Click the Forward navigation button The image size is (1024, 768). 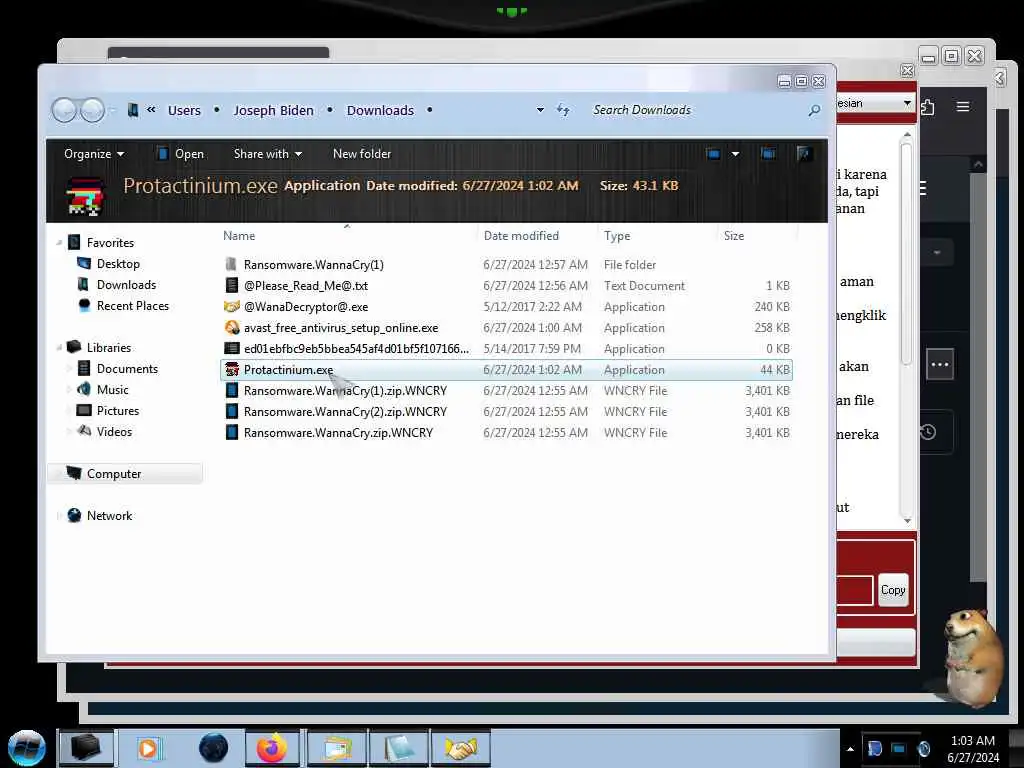click(92, 110)
